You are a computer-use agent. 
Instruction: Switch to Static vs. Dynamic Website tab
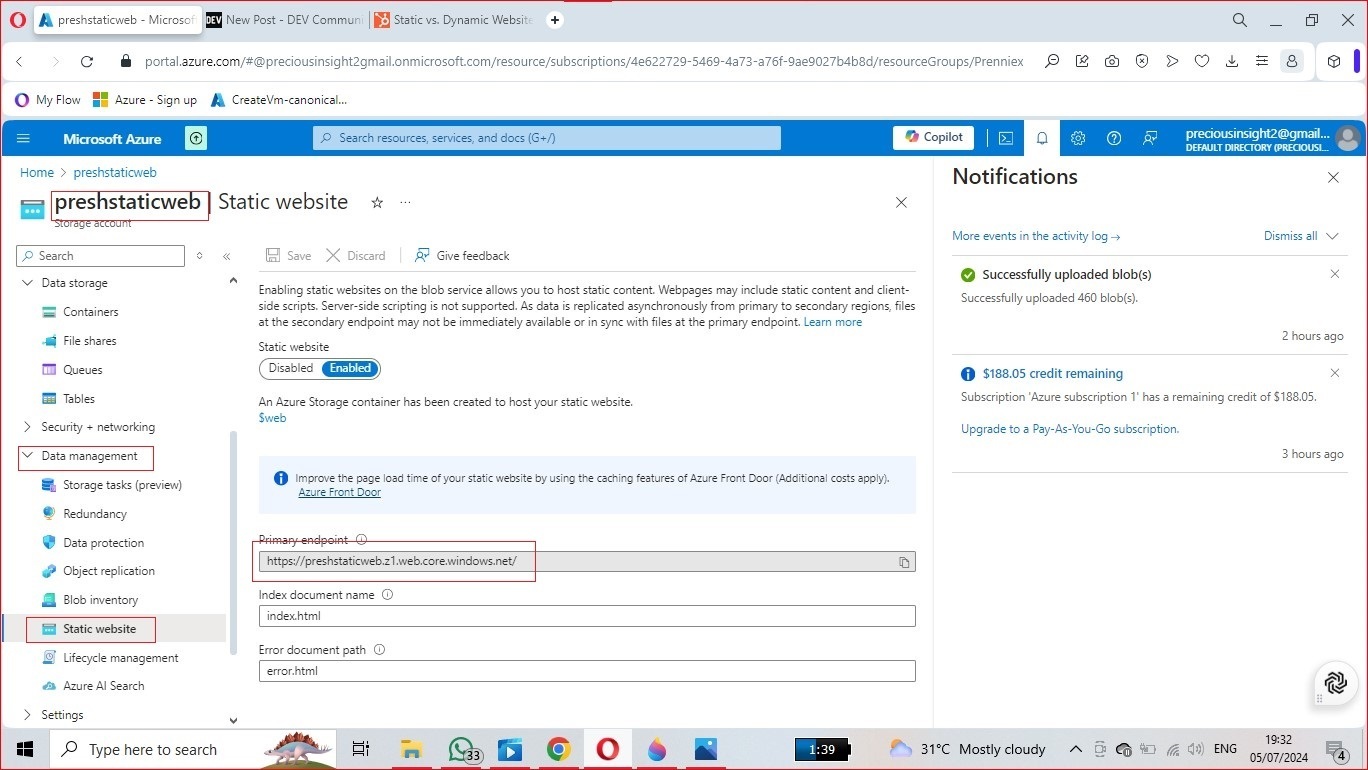point(453,19)
